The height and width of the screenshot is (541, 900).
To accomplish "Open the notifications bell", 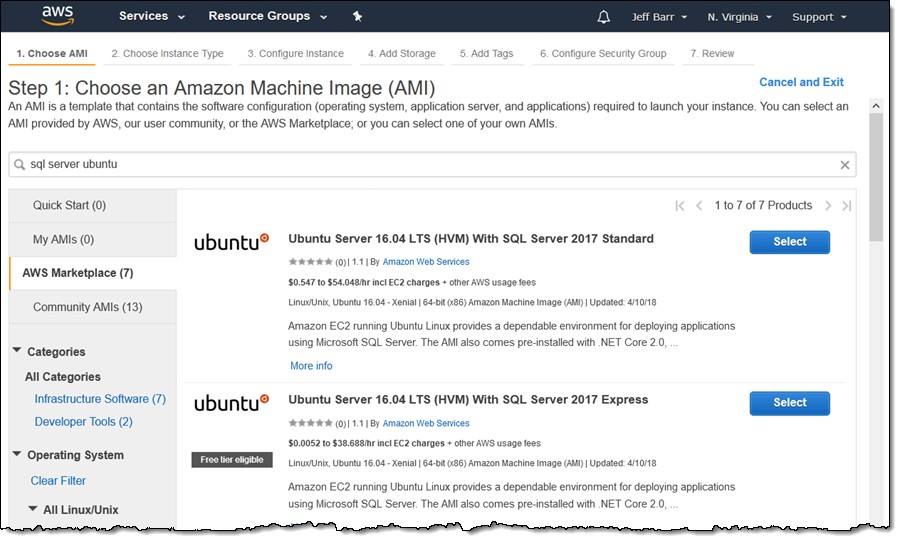I will [x=603, y=17].
